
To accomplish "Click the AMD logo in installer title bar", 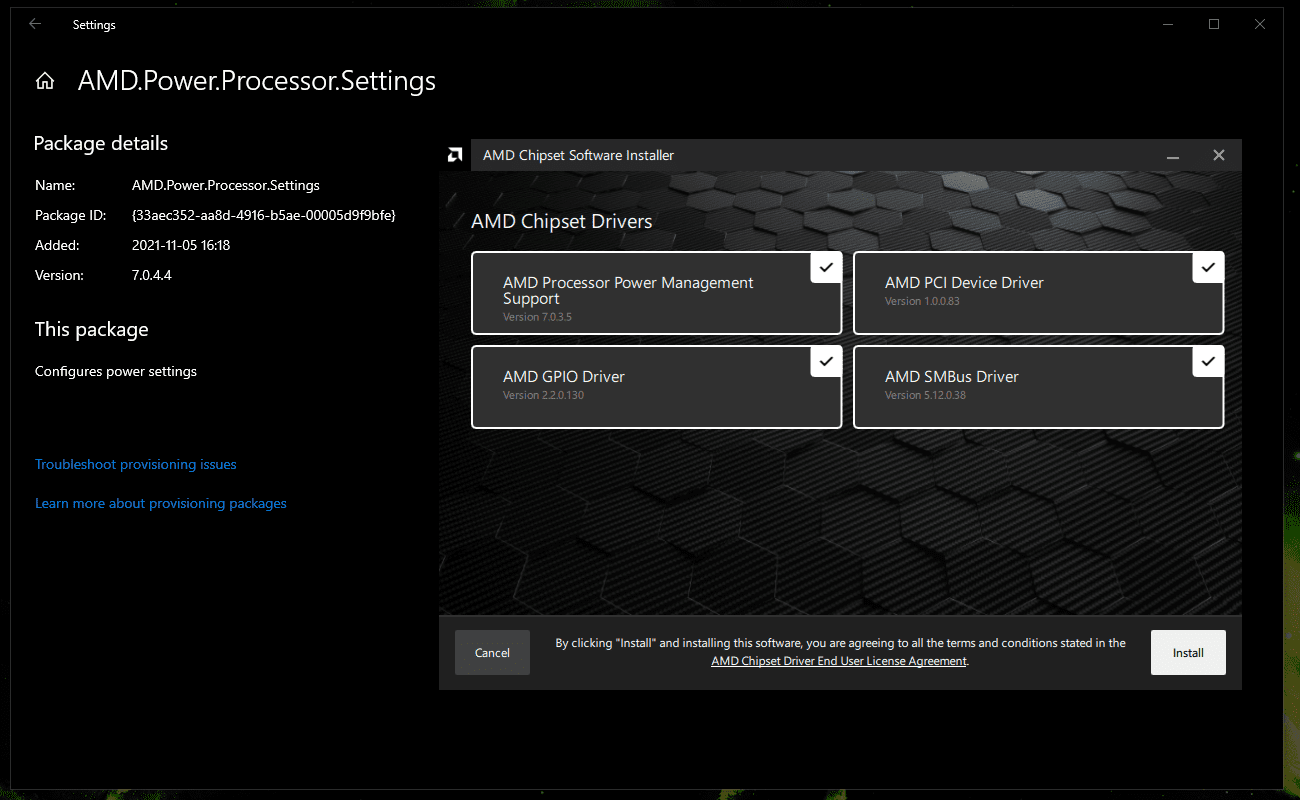I will [x=454, y=155].
